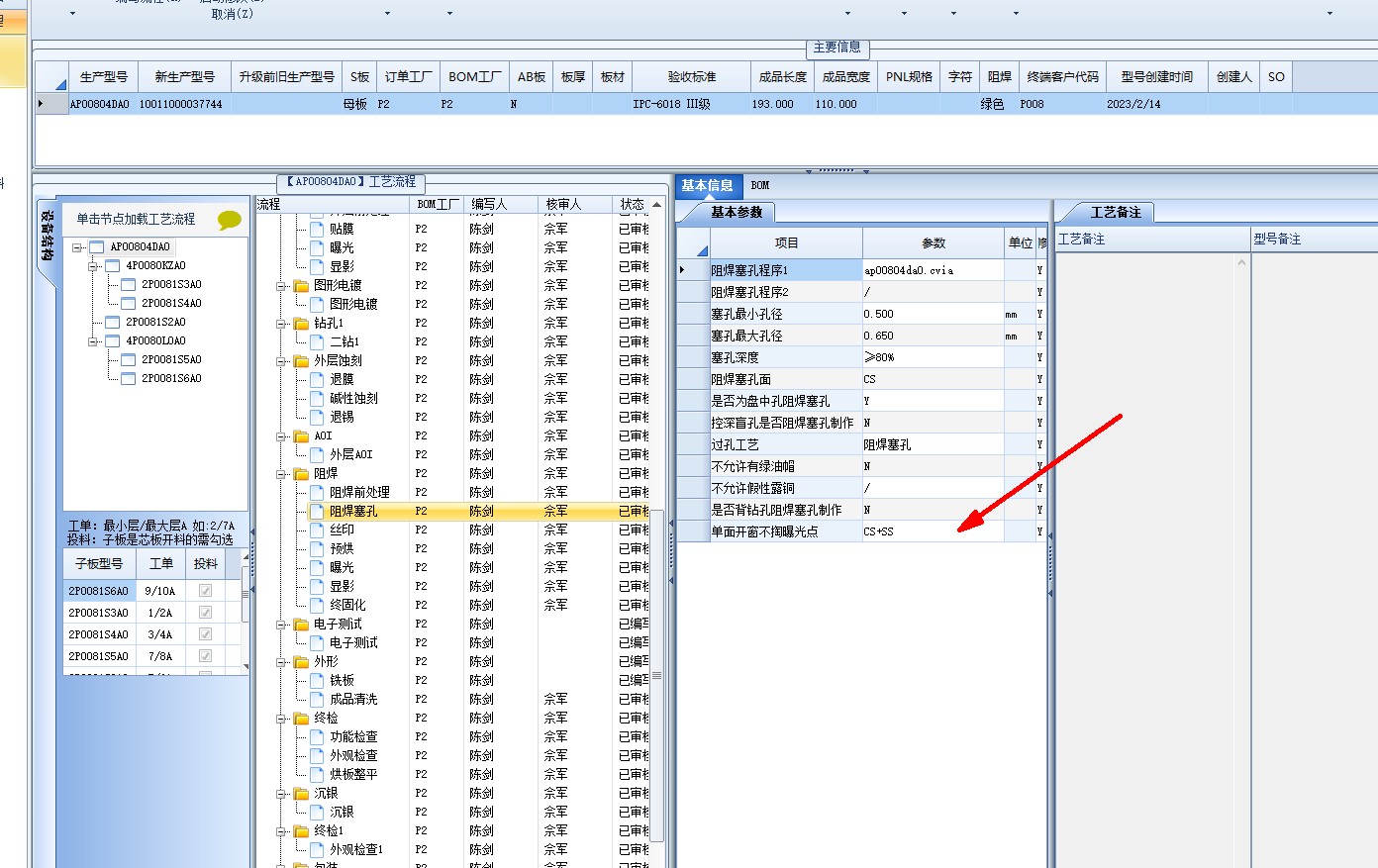1378x868 pixels.
Task: Collapse the 4P0080L0A0 tree node
Action: (92, 340)
